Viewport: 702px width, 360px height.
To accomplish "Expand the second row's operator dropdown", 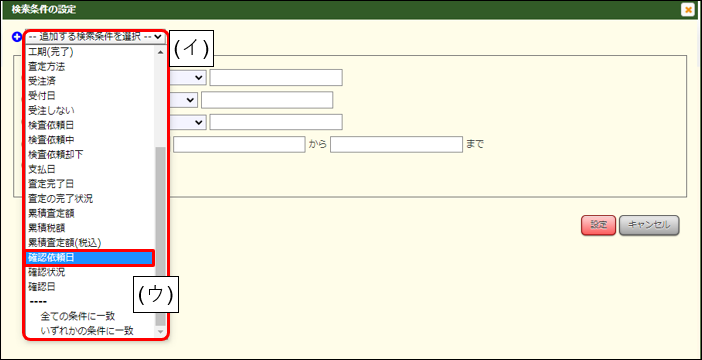I will [183, 100].
